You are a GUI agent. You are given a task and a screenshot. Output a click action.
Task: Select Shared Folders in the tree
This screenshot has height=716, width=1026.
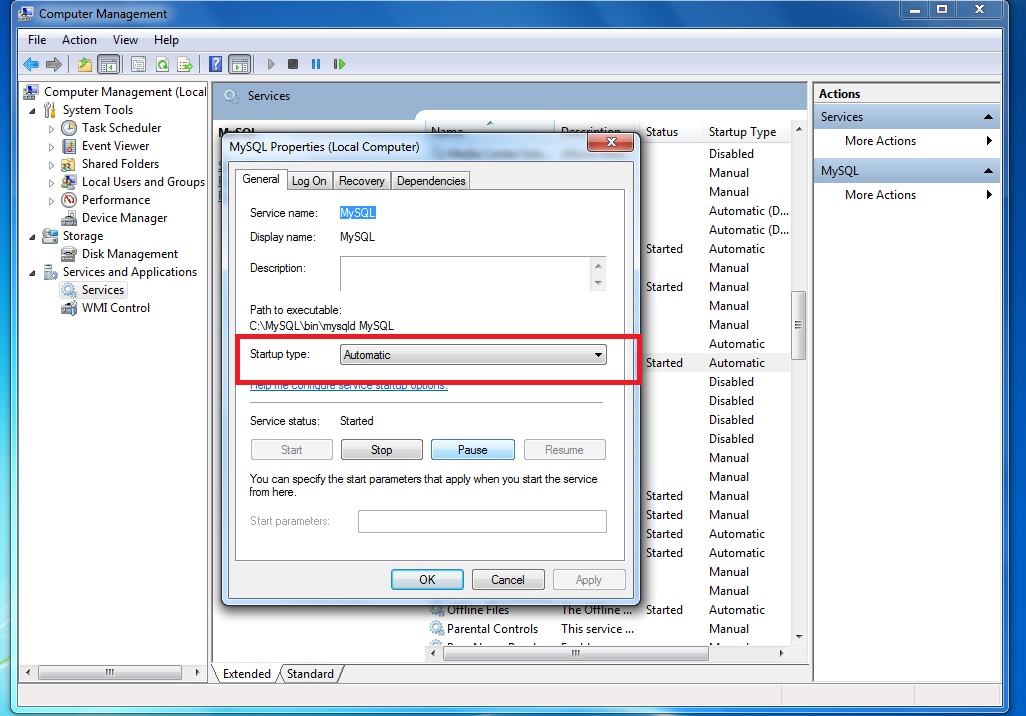click(x=120, y=164)
